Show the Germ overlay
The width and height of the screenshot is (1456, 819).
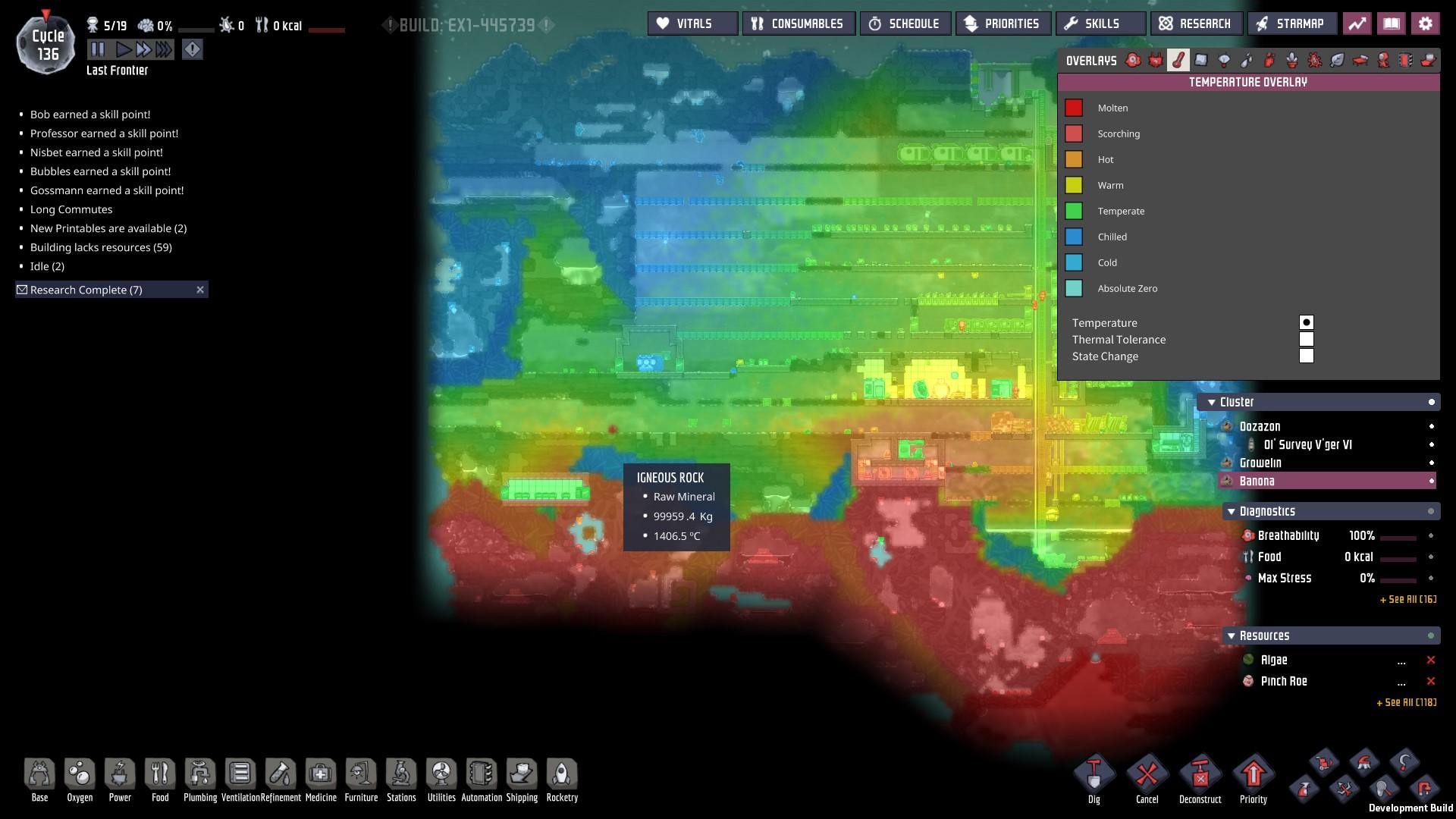pyautogui.click(x=1314, y=61)
